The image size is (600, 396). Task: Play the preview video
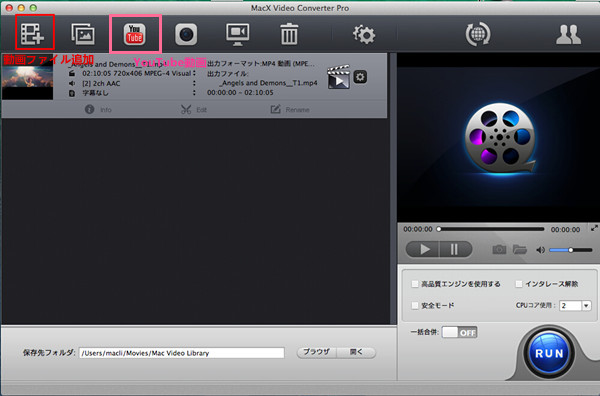(x=423, y=249)
